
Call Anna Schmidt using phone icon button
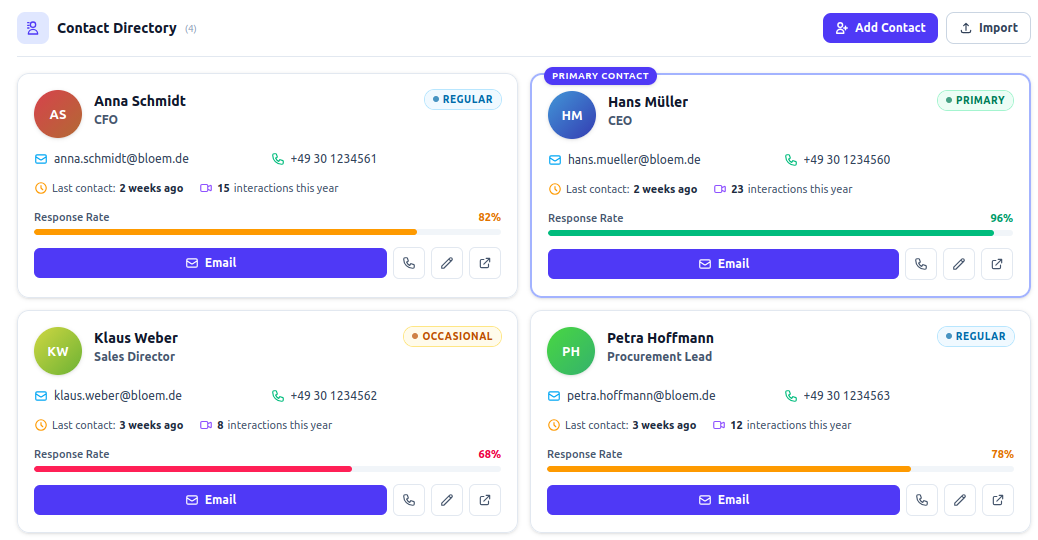coord(408,263)
